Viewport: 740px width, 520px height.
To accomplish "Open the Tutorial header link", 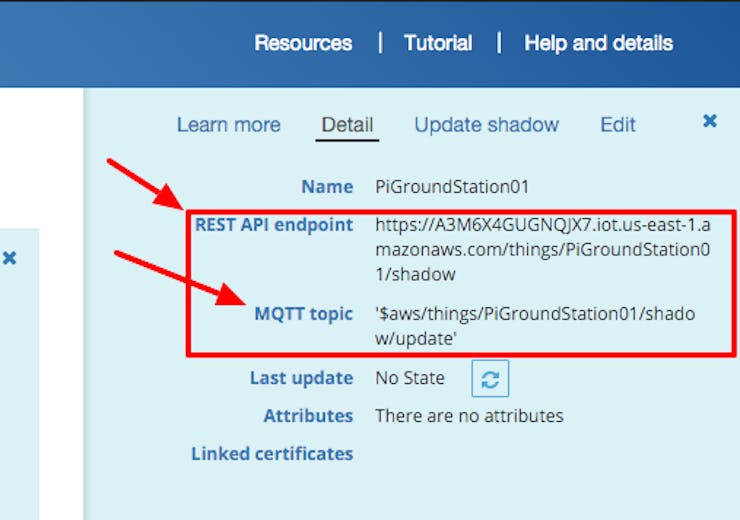I will tap(437, 43).
